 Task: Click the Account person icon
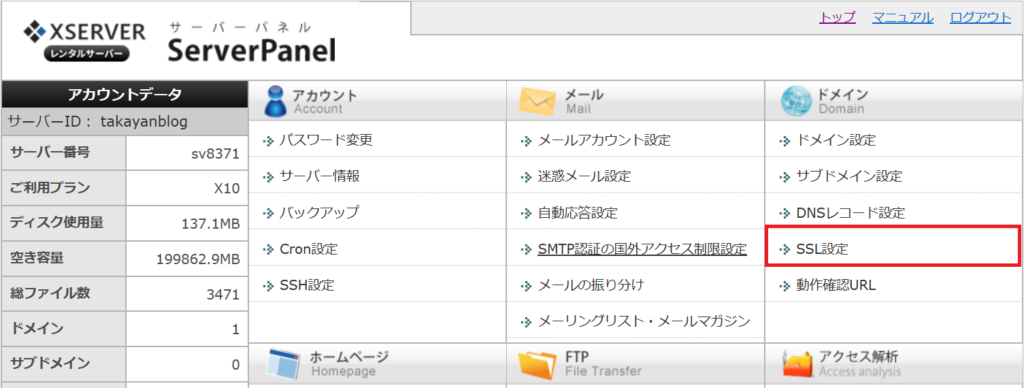click(x=275, y=101)
